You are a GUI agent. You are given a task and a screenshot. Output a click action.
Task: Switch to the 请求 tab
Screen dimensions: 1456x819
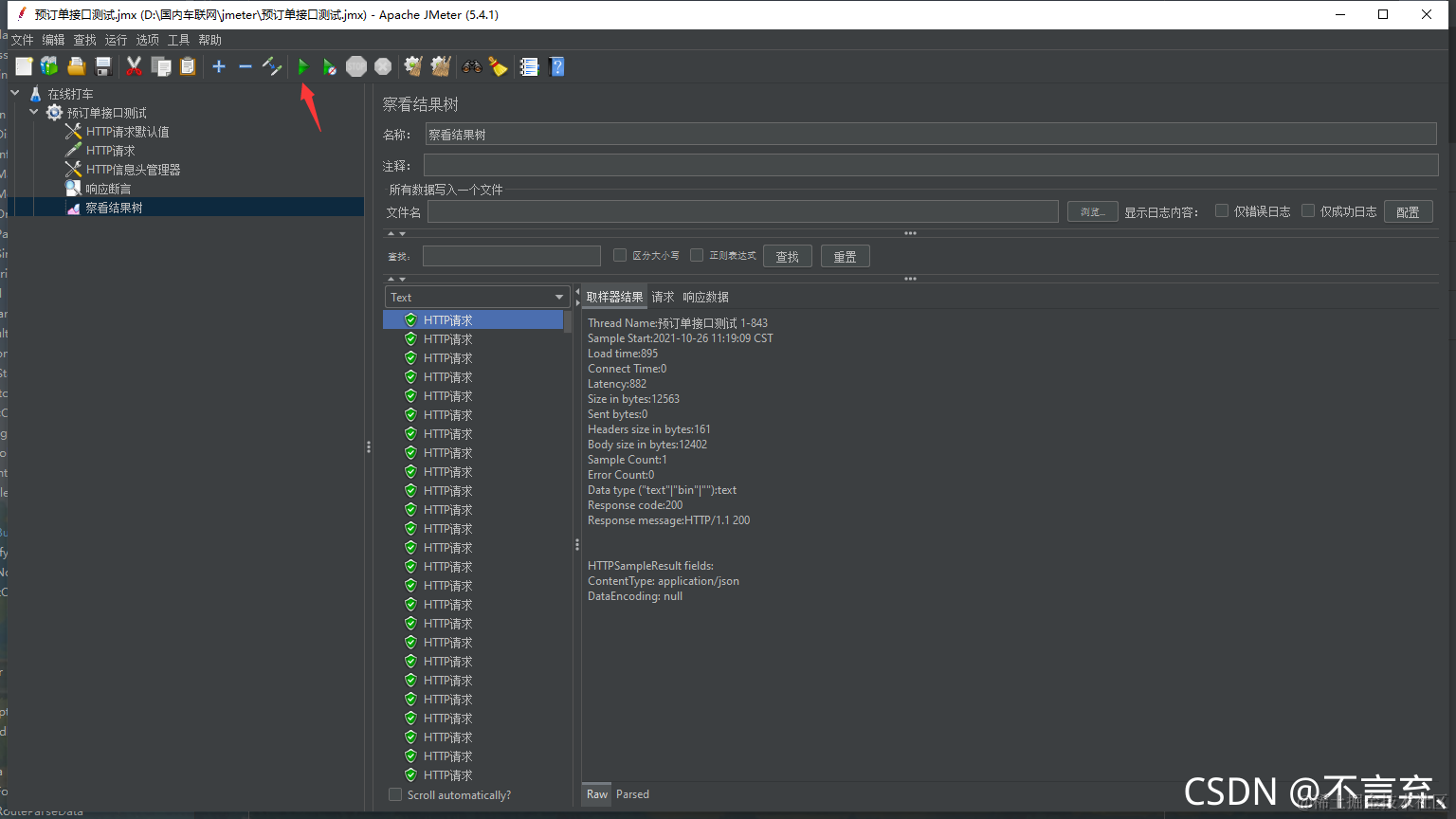(663, 297)
